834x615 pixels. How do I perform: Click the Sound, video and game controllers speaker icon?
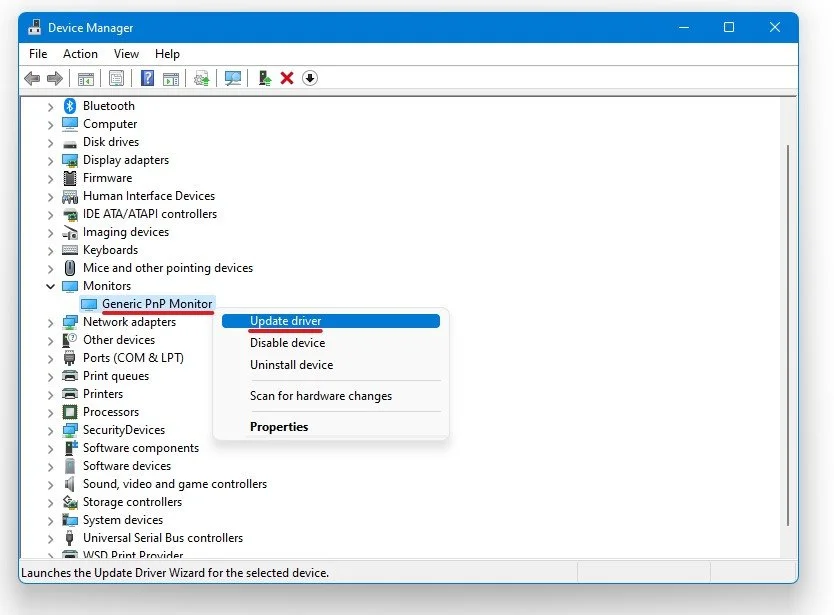(x=70, y=484)
